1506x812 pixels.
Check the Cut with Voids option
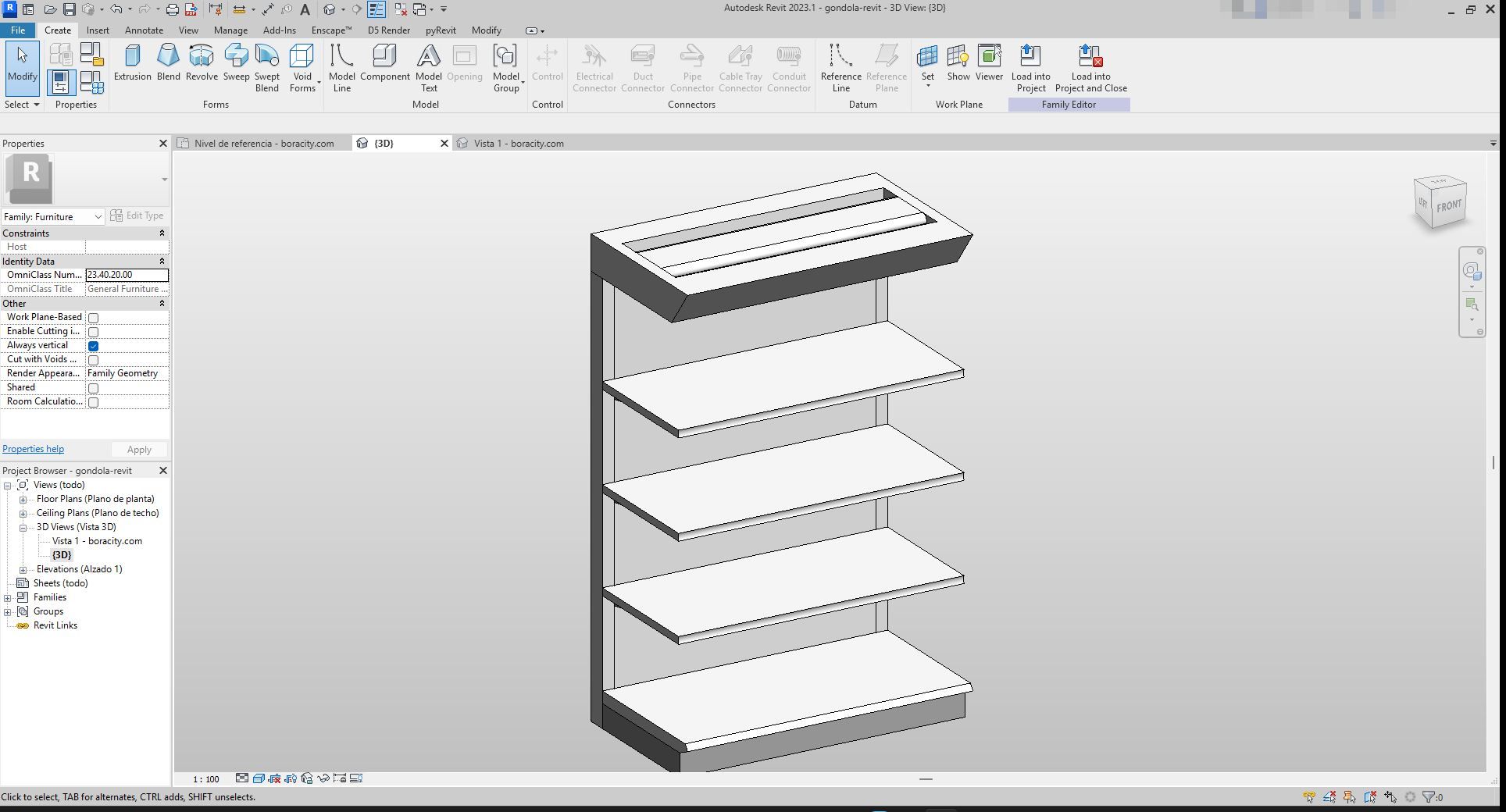coord(93,360)
